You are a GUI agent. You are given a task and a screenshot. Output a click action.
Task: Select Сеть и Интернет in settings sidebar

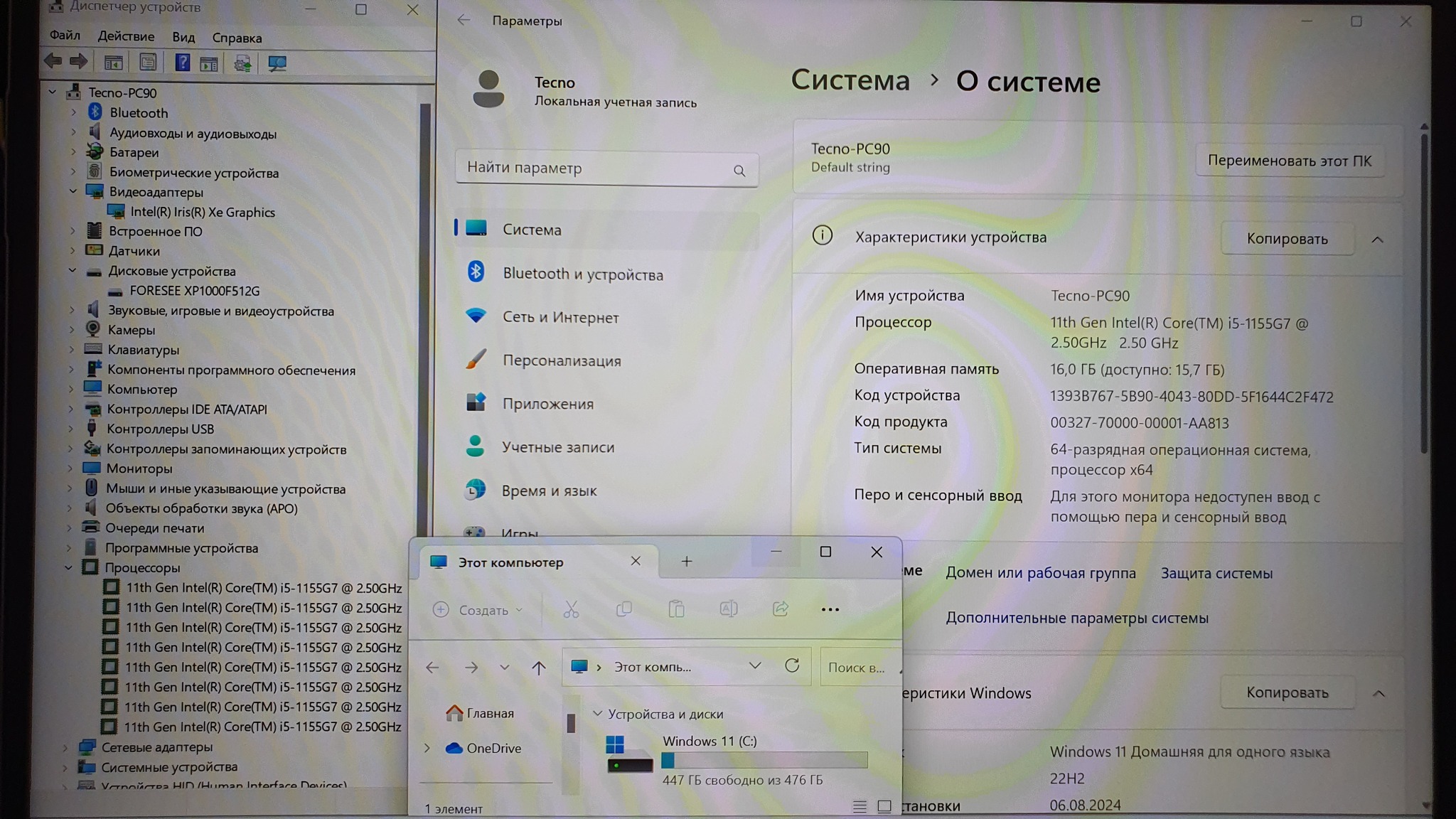pos(560,317)
